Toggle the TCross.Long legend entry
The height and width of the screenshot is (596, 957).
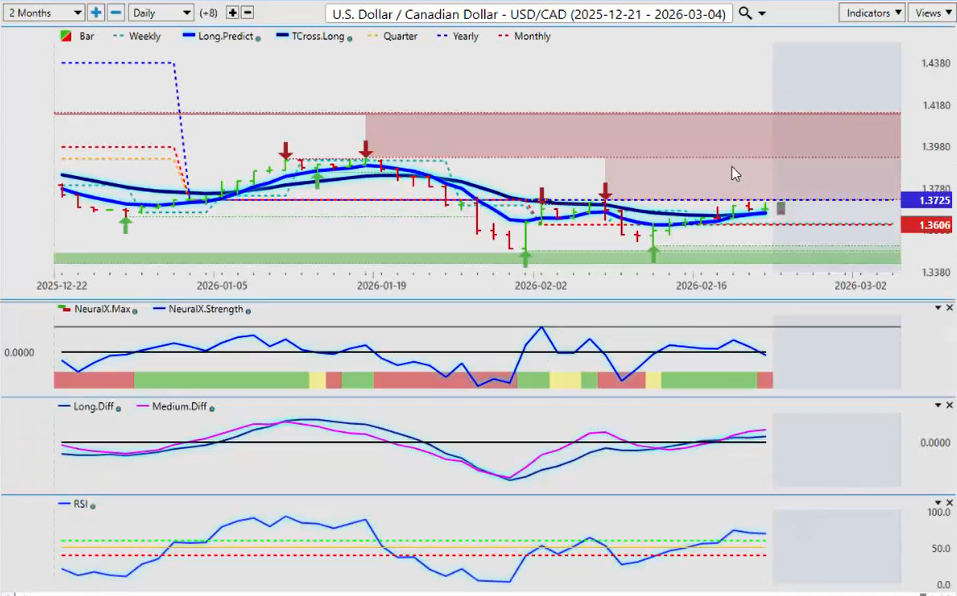coord(314,36)
